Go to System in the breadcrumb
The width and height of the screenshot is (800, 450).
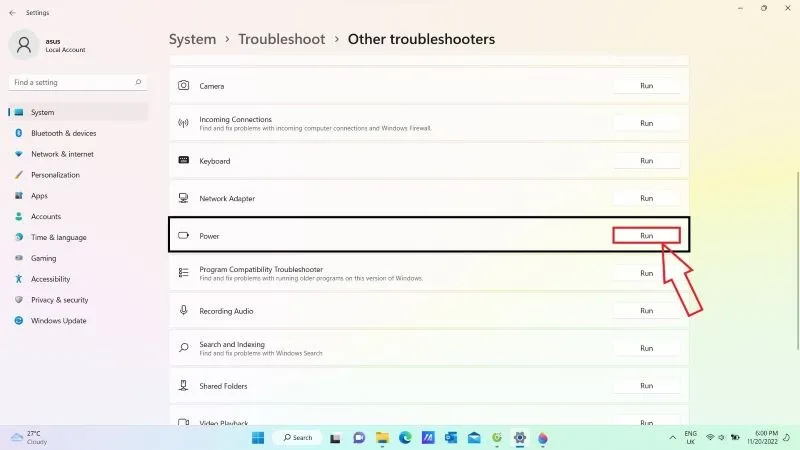tap(192, 39)
